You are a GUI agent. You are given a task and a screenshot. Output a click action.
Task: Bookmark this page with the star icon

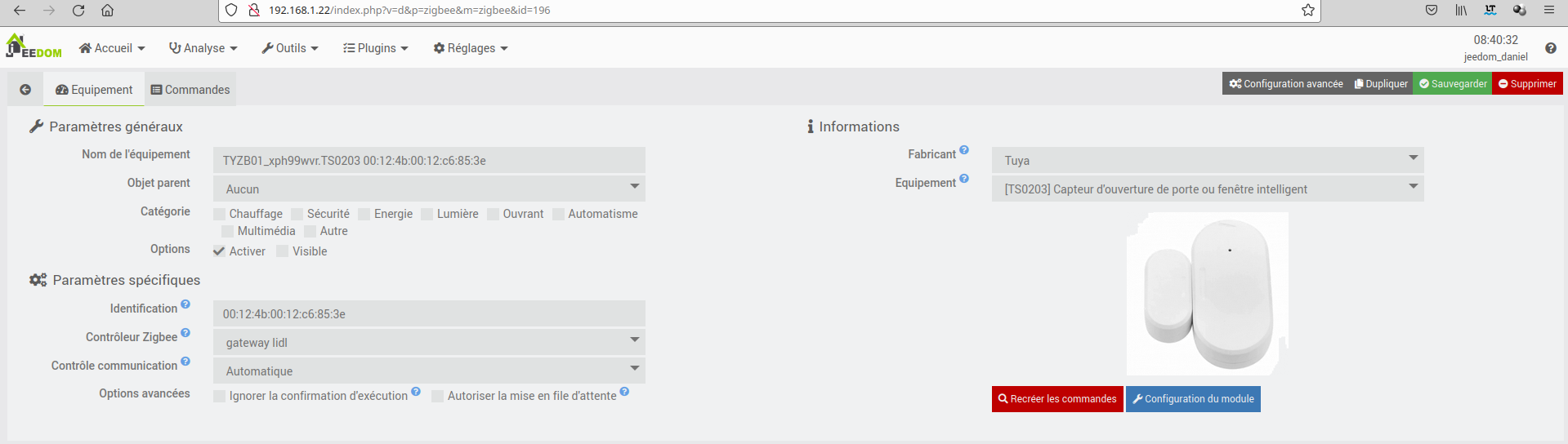(x=1308, y=11)
